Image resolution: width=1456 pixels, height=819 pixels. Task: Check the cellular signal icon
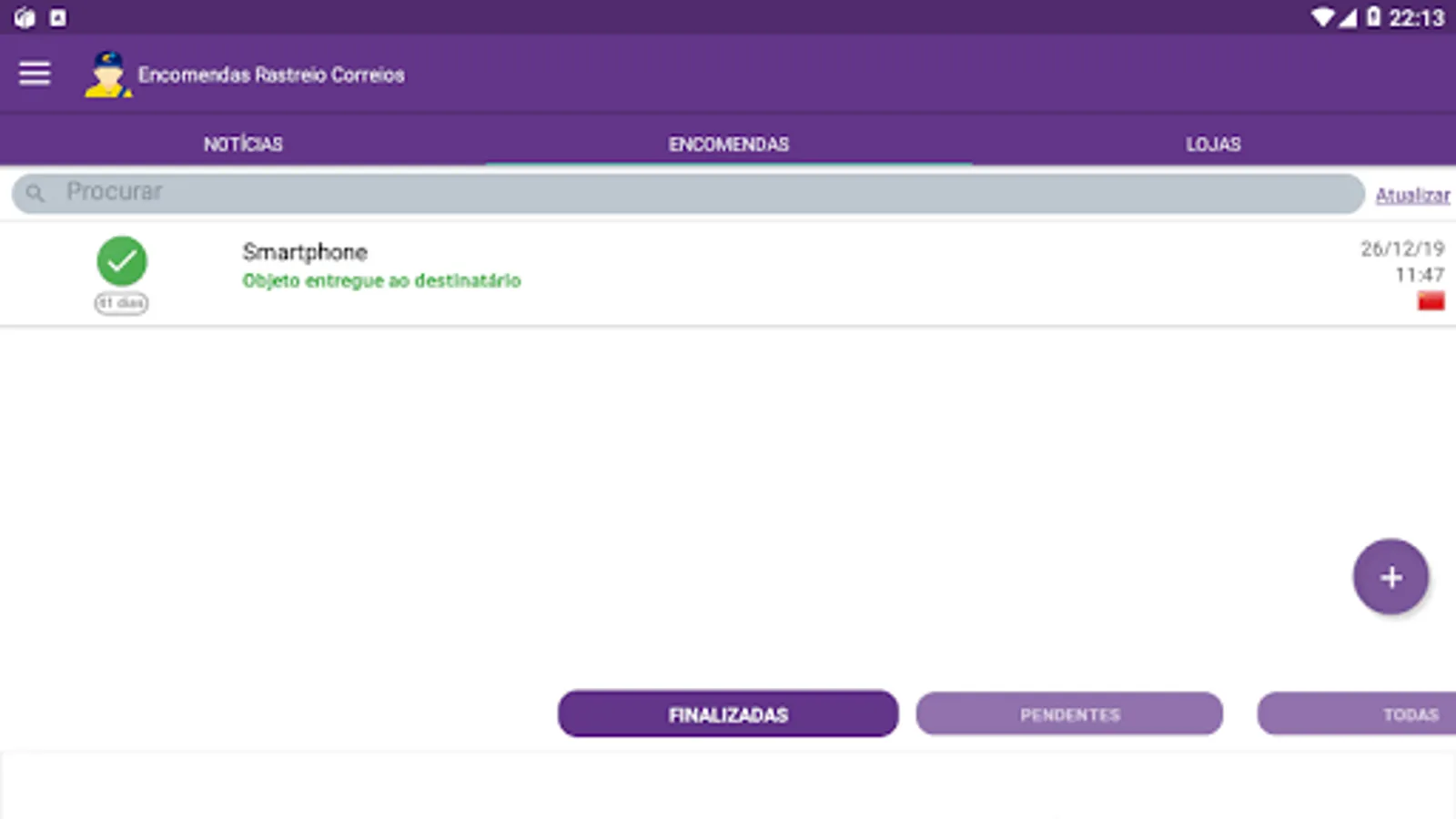tap(1348, 17)
